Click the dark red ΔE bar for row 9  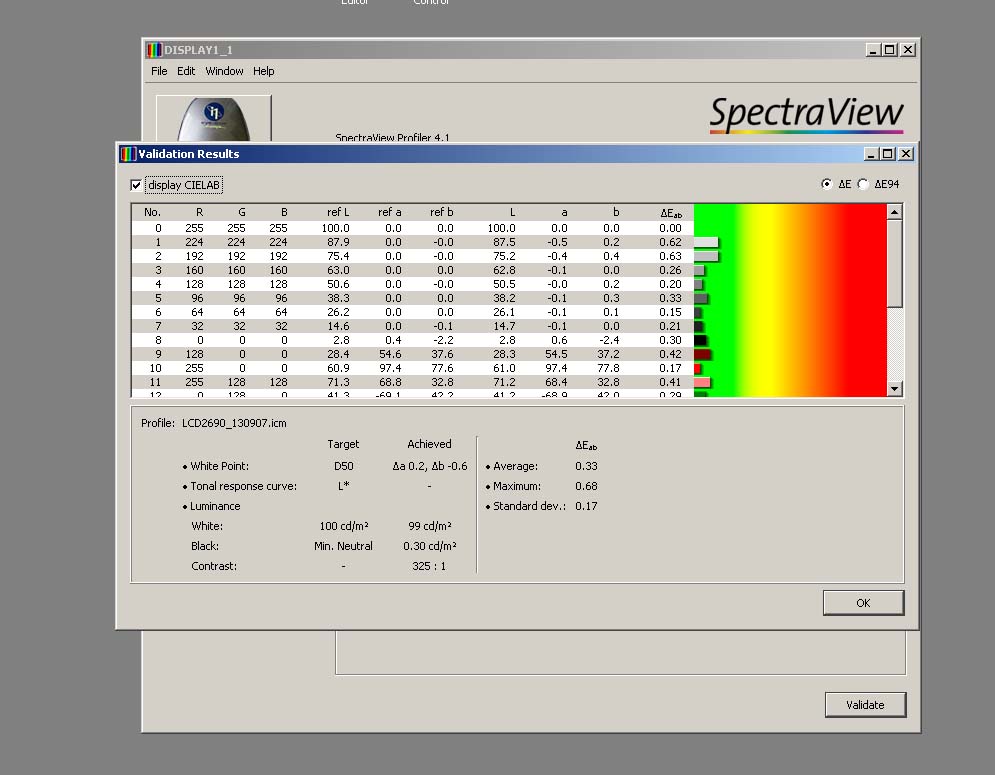coord(702,354)
